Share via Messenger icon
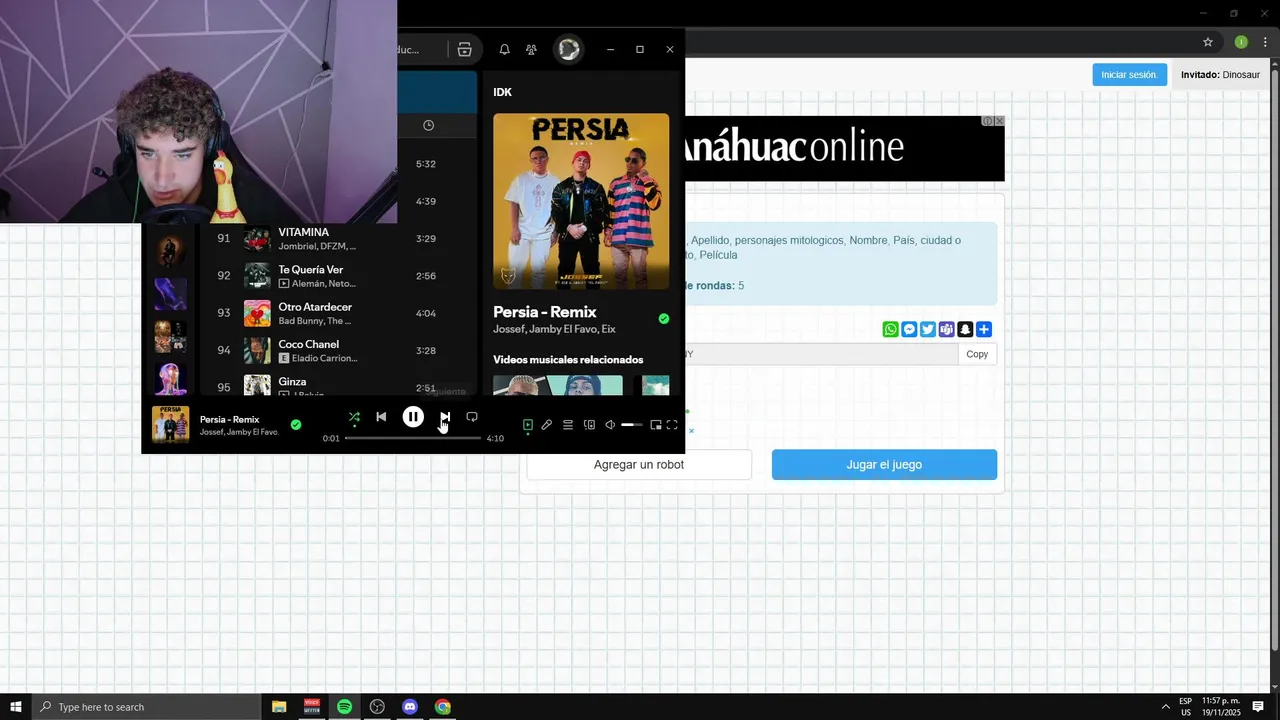1280x720 pixels. pyautogui.click(x=909, y=329)
